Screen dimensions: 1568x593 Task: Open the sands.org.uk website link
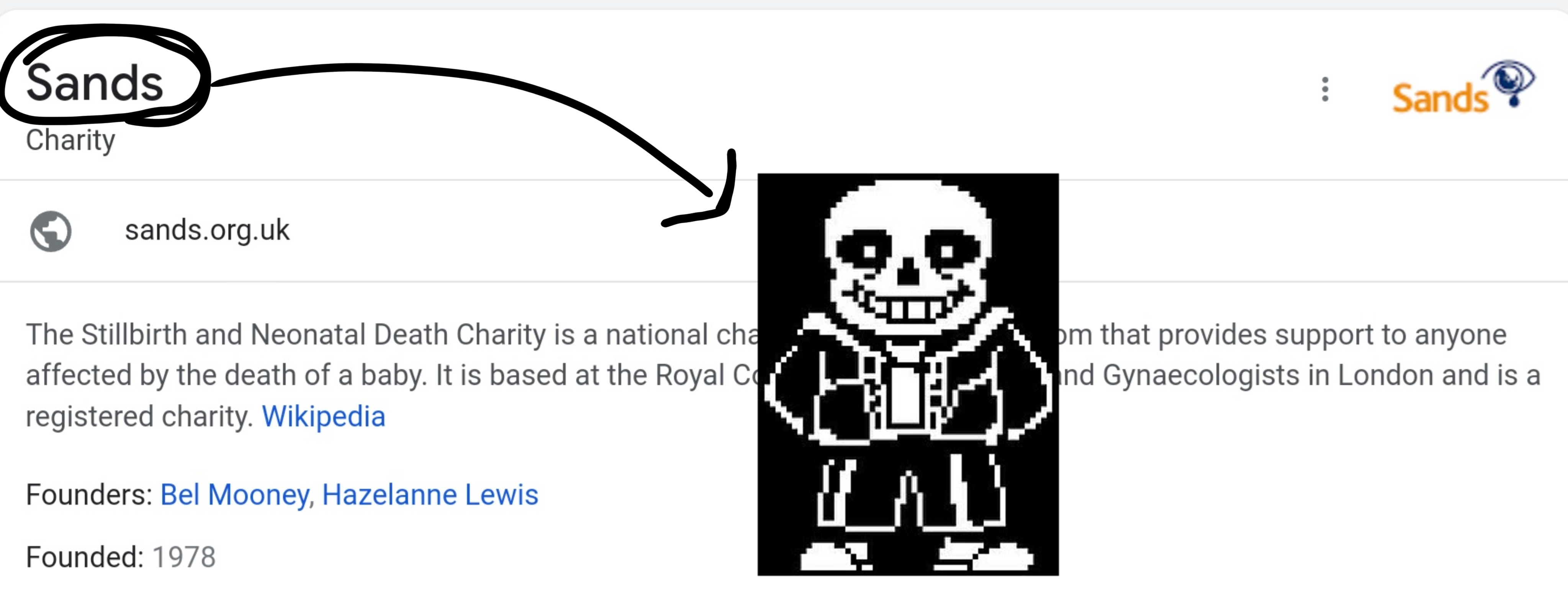pos(207,230)
